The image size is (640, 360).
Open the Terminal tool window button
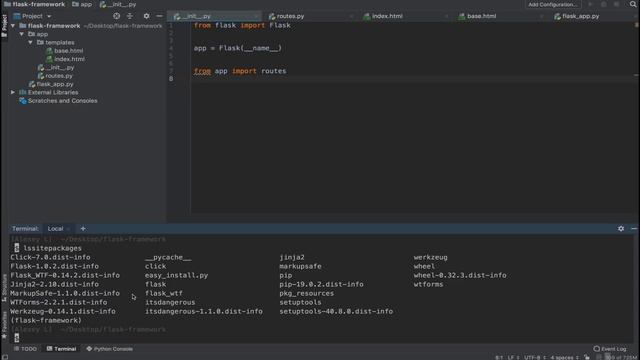[x=61, y=349]
